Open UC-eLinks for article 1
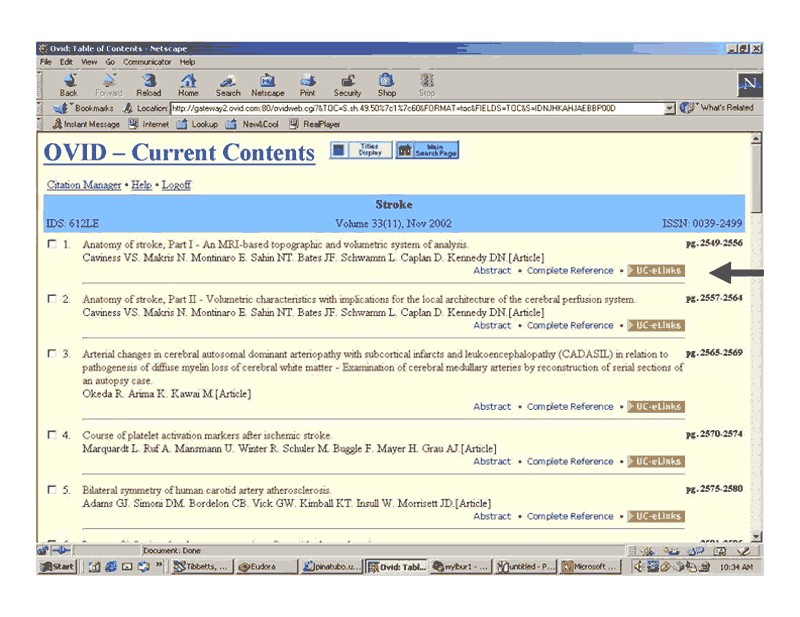This screenshot has width=800, height=617. [x=656, y=270]
